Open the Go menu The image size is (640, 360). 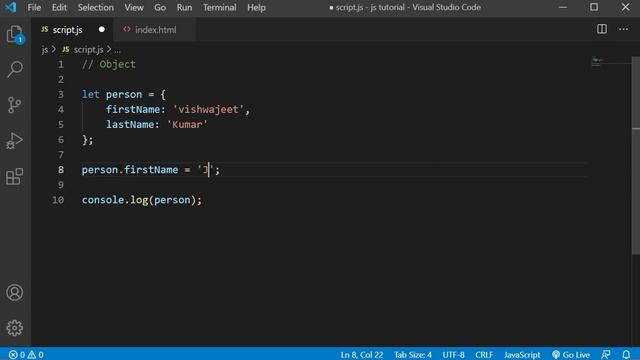pos(160,7)
